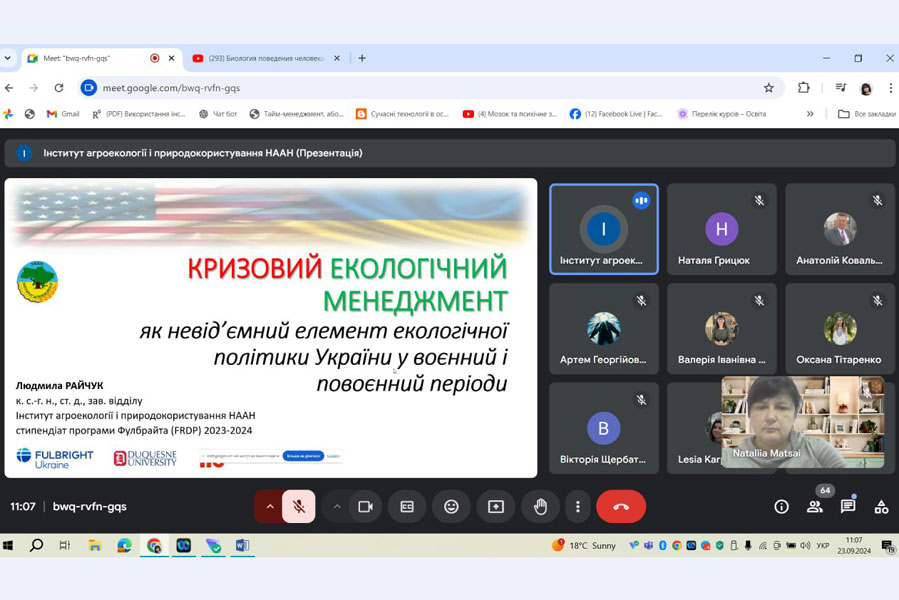Screen dimensions: 899x600
Task: Raise hand in the meeting
Action: coord(540,507)
